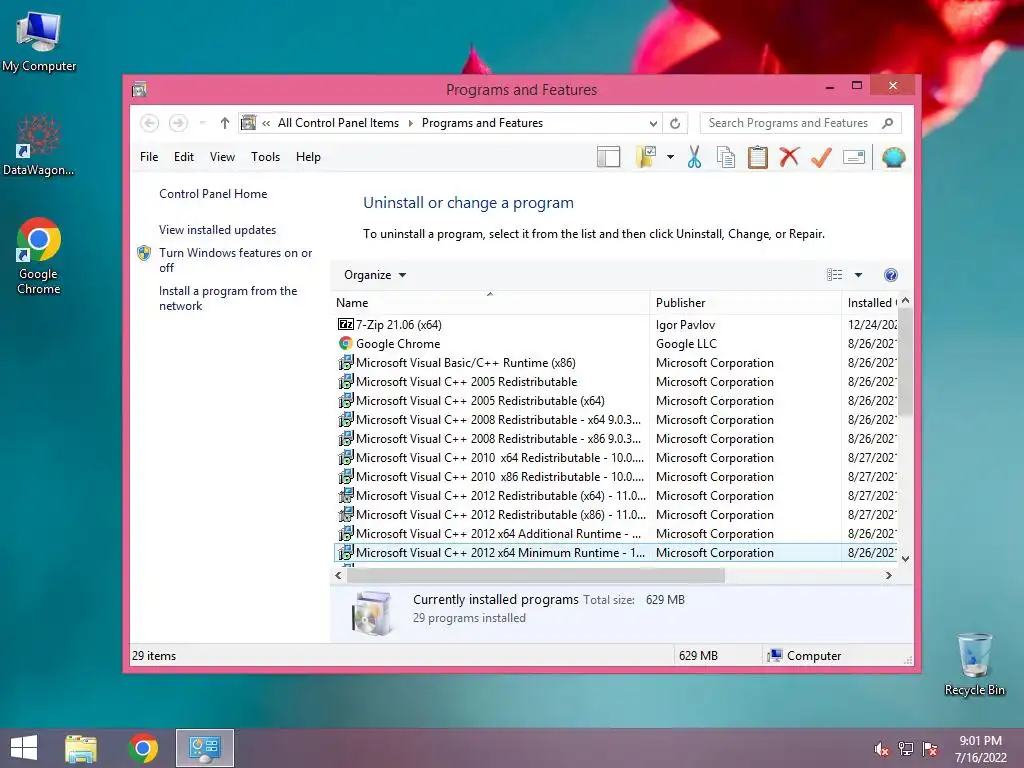The width and height of the screenshot is (1024, 768).
Task: Open the Help menu
Action: [x=308, y=157]
